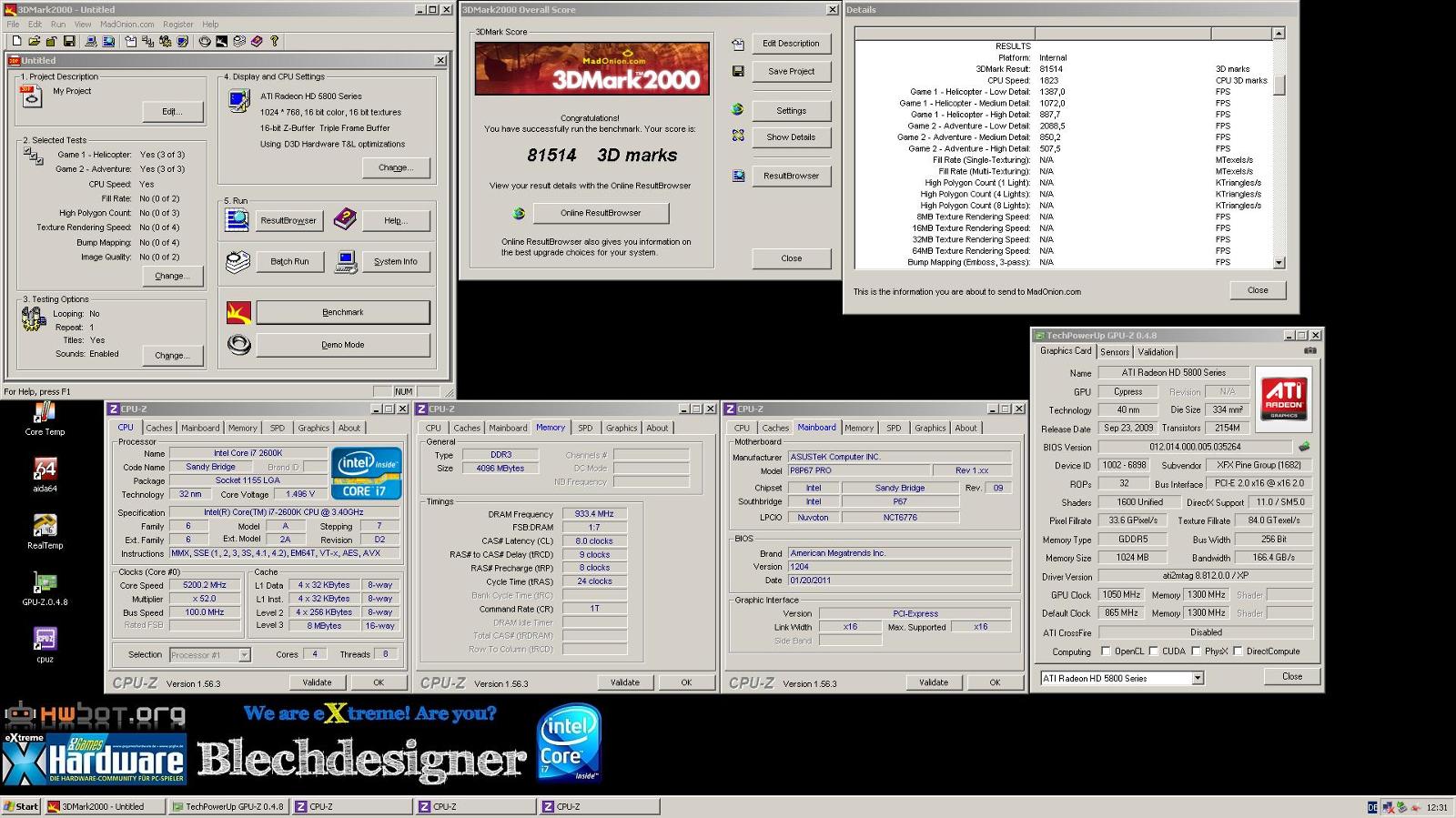The image size is (1456, 818).
Task: Switch to TechPowerUp GPU-Z taskbar item
Action: click(228, 806)
